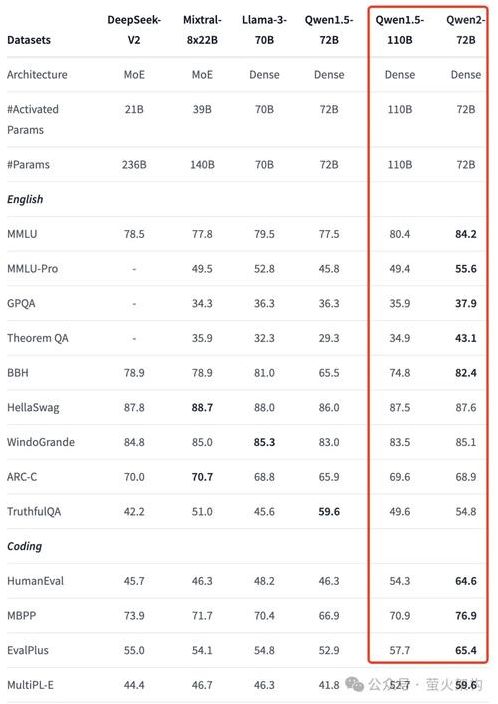Viewport: 498px width, 704px height.
Task: Click the MultiPL-E row label
Action: point(30,685)
